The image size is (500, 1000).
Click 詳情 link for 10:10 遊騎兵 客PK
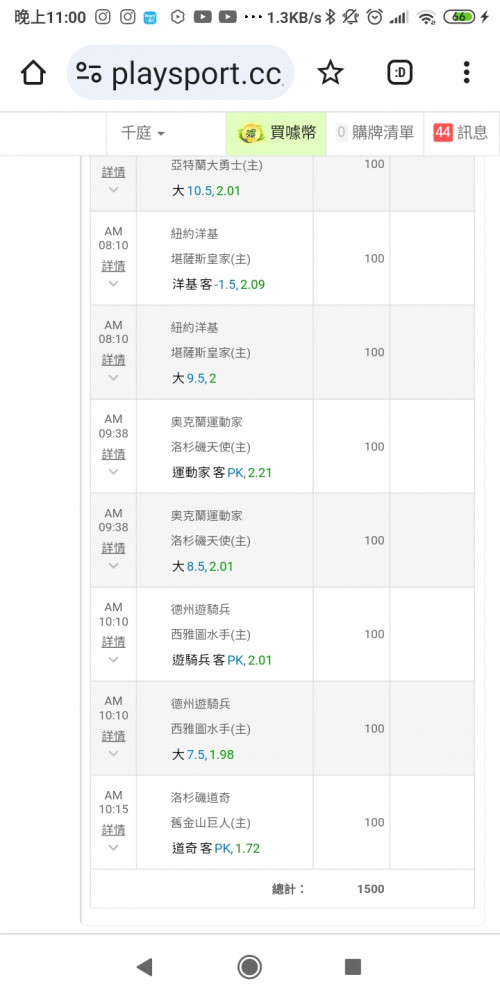114,642
